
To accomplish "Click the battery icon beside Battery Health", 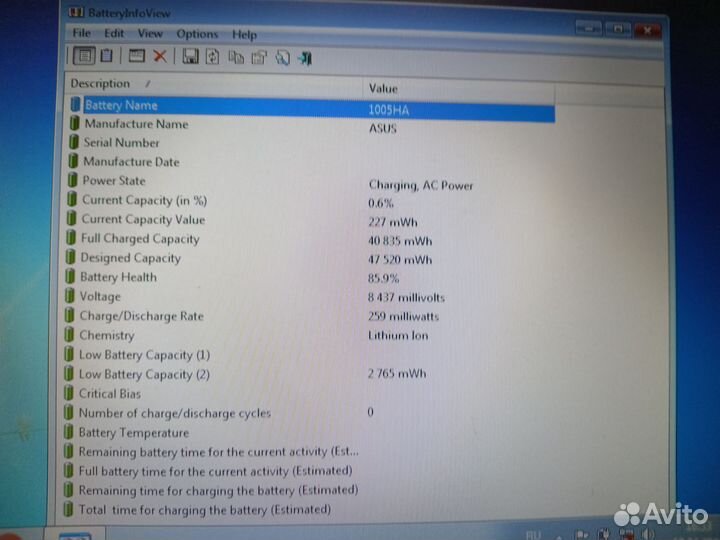I will pos(70,276).
